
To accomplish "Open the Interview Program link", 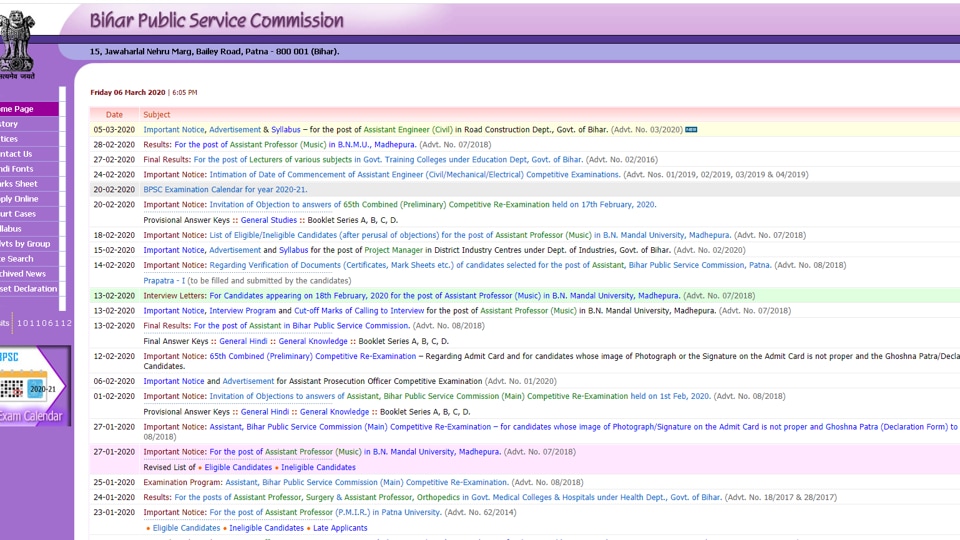I will tap(242, 311).
